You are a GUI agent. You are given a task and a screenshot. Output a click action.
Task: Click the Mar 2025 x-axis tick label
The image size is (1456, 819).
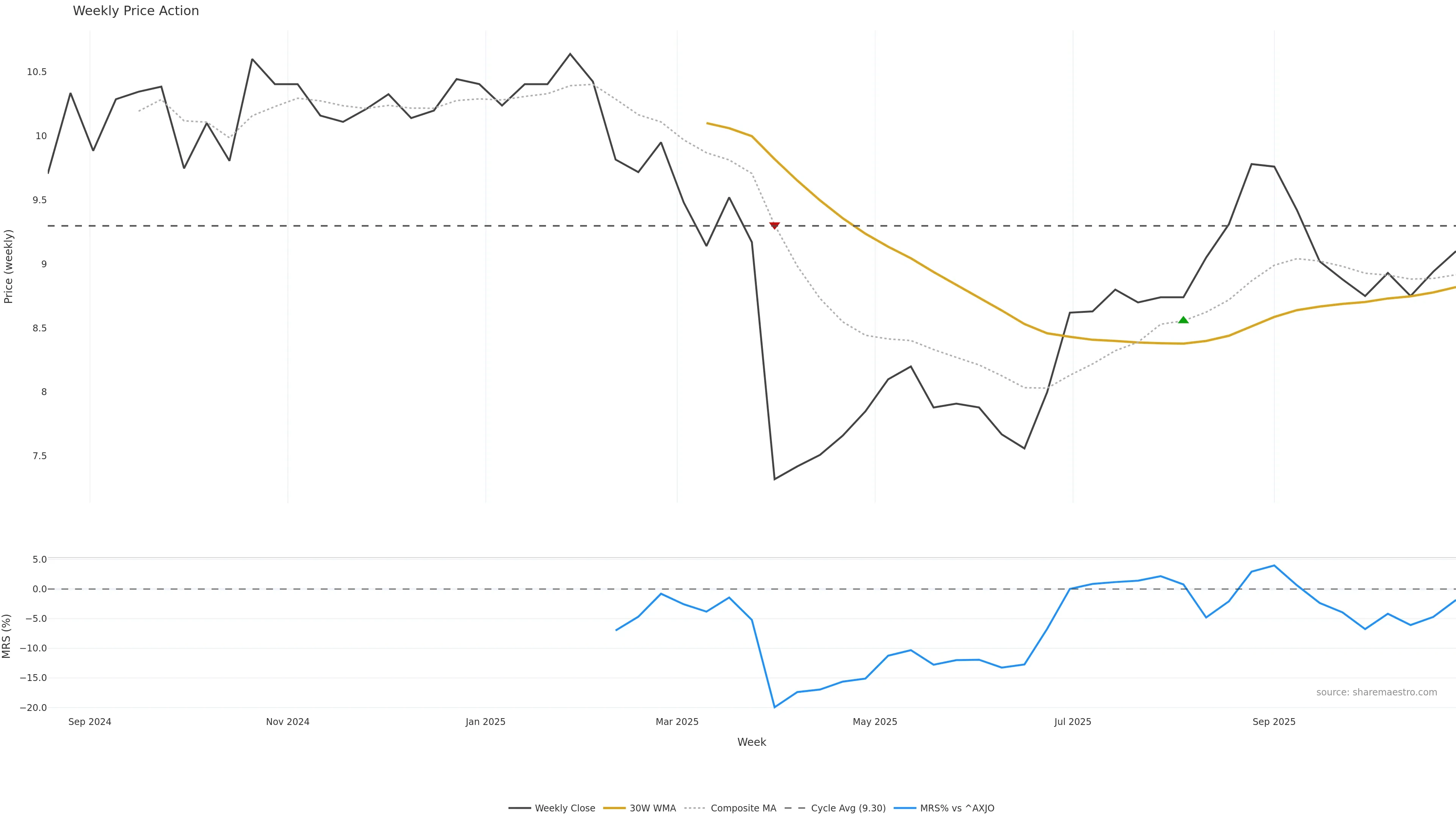(676, 722)
